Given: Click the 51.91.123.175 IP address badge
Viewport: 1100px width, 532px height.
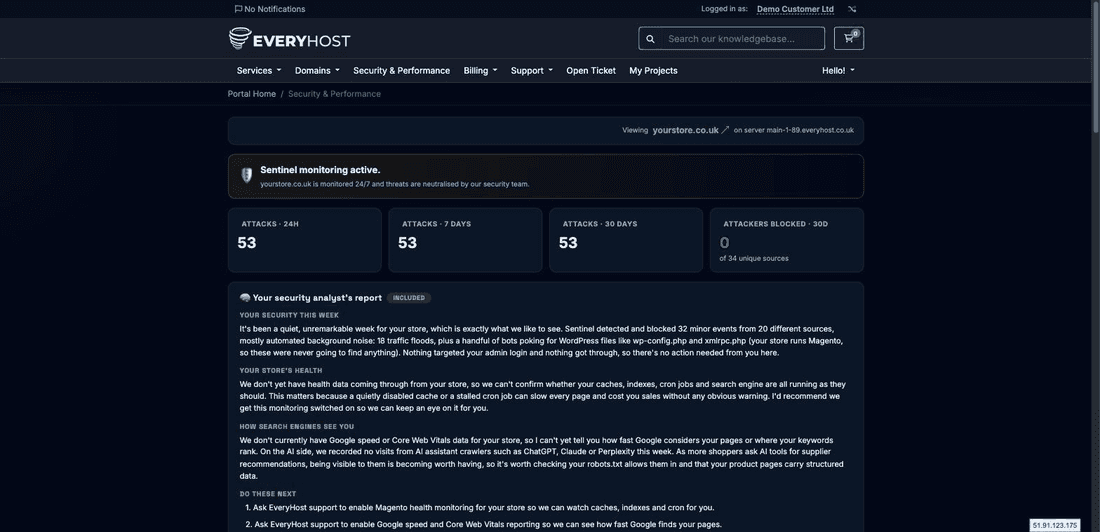Looking at the screenshot, I should pyautogui.click(x=1054, y=524).
